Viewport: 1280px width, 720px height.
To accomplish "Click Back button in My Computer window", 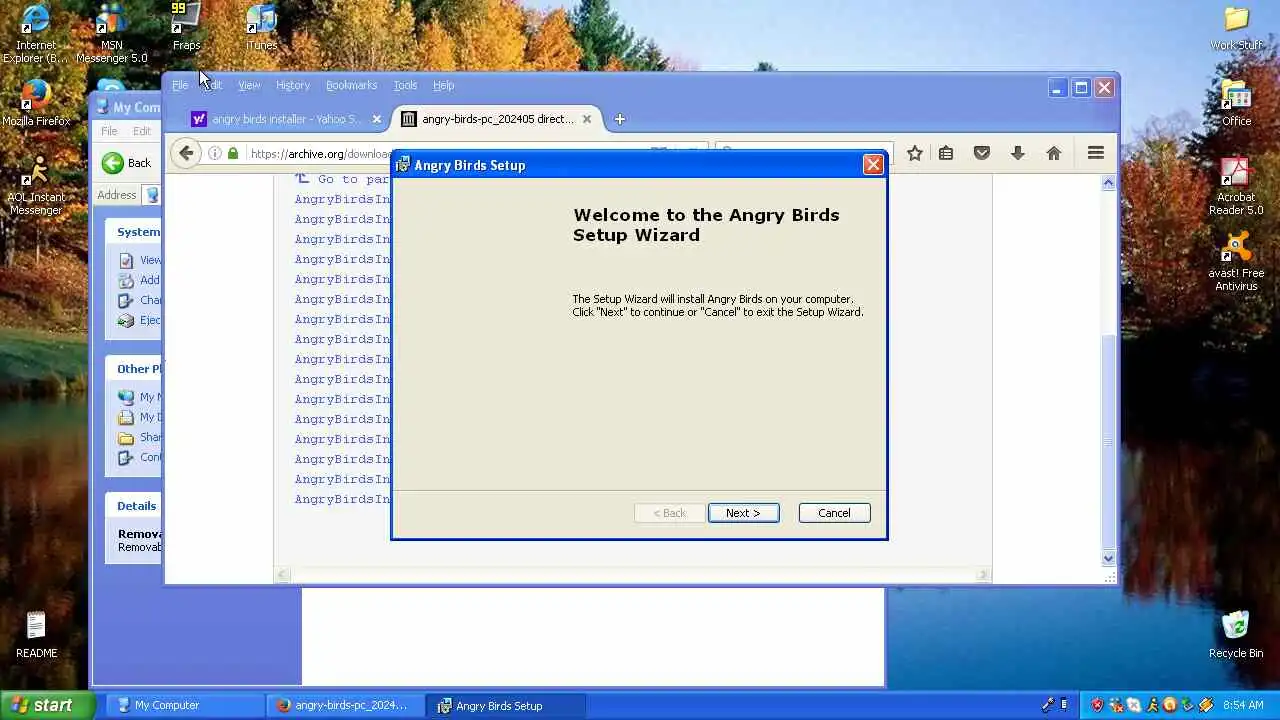I will coord(127,163).
